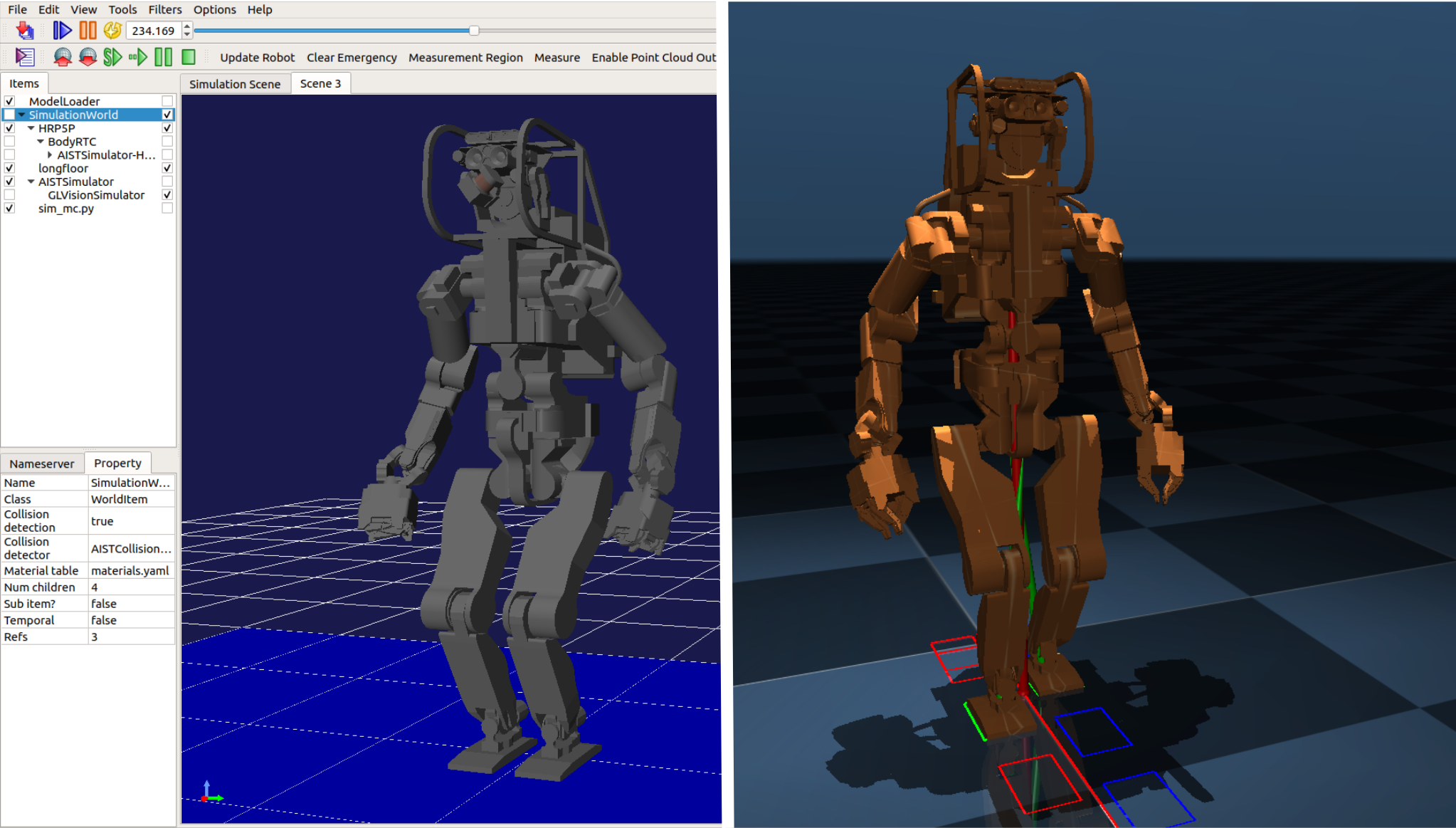
Task: Select the Items tab
Action: point(24,83)
